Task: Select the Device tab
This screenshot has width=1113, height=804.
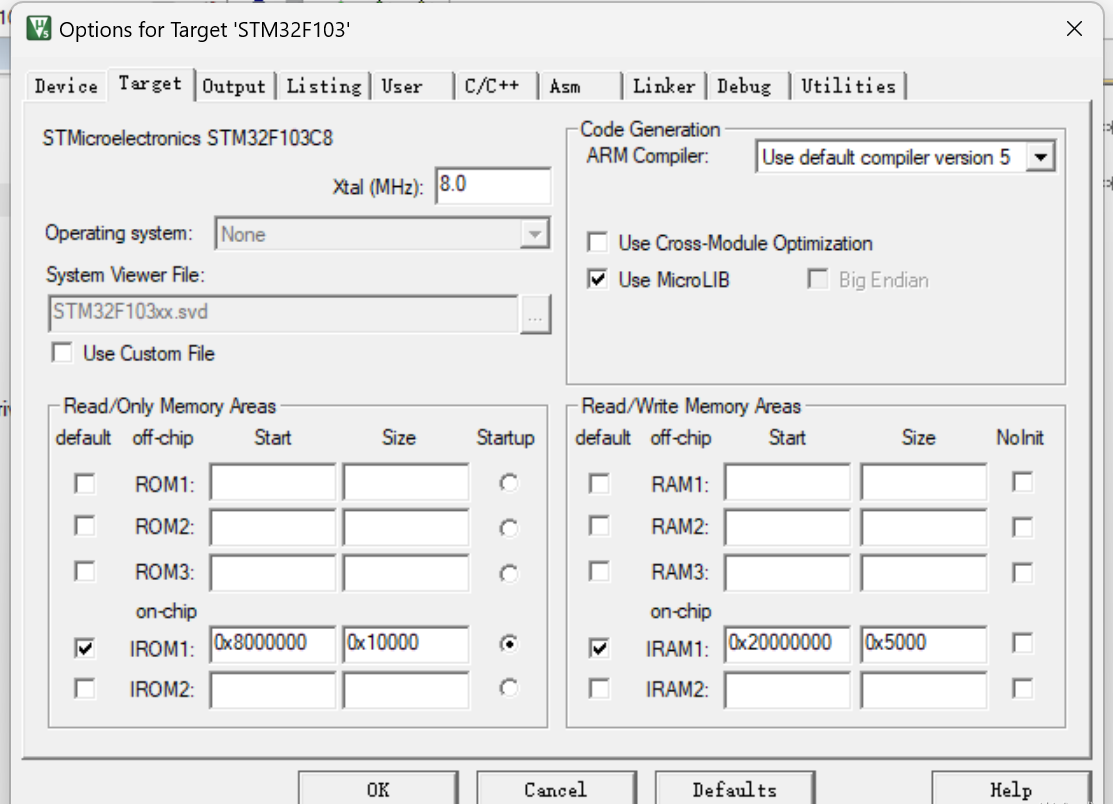Action: tap(64, 85)
